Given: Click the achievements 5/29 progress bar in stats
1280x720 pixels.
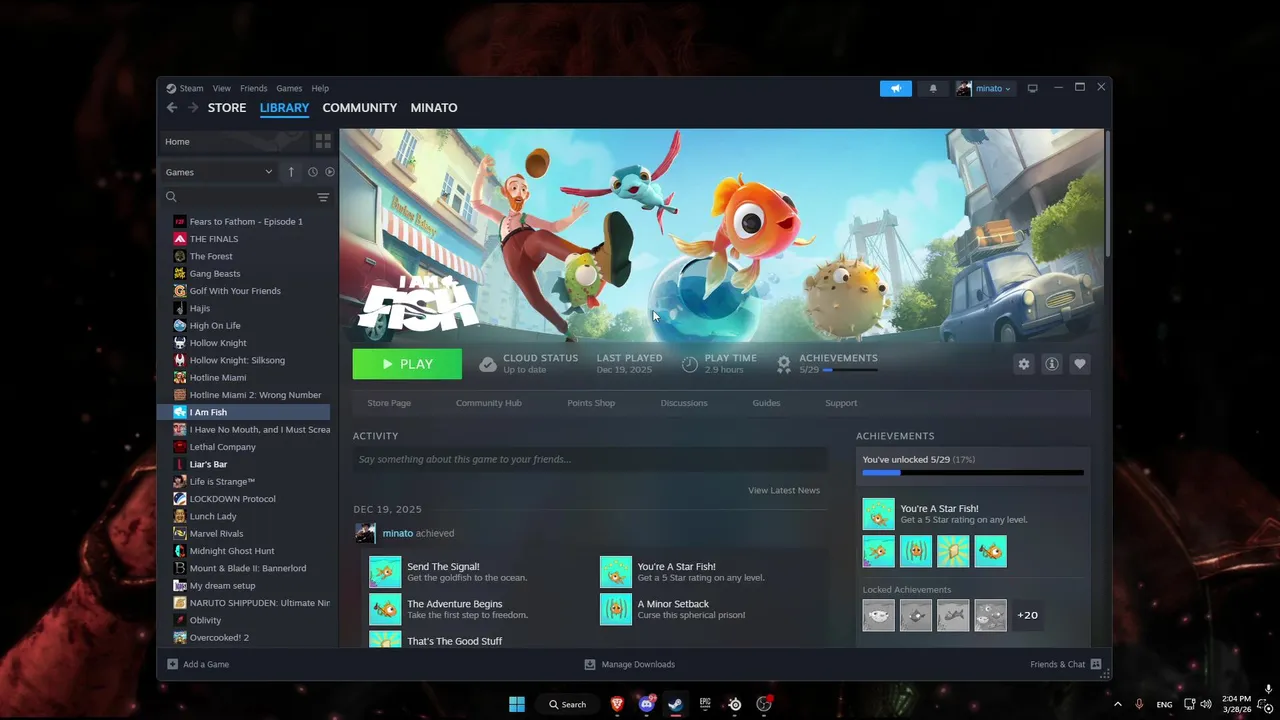Looking at the screenshot, I should tap(850, 370).
